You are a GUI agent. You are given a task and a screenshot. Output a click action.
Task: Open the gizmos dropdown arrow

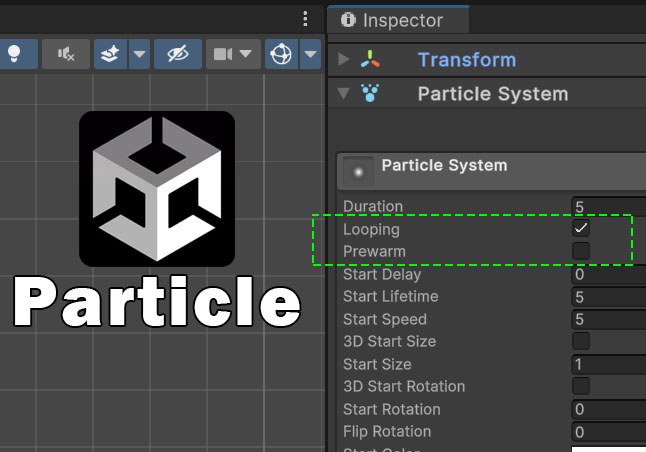point(310,54)
